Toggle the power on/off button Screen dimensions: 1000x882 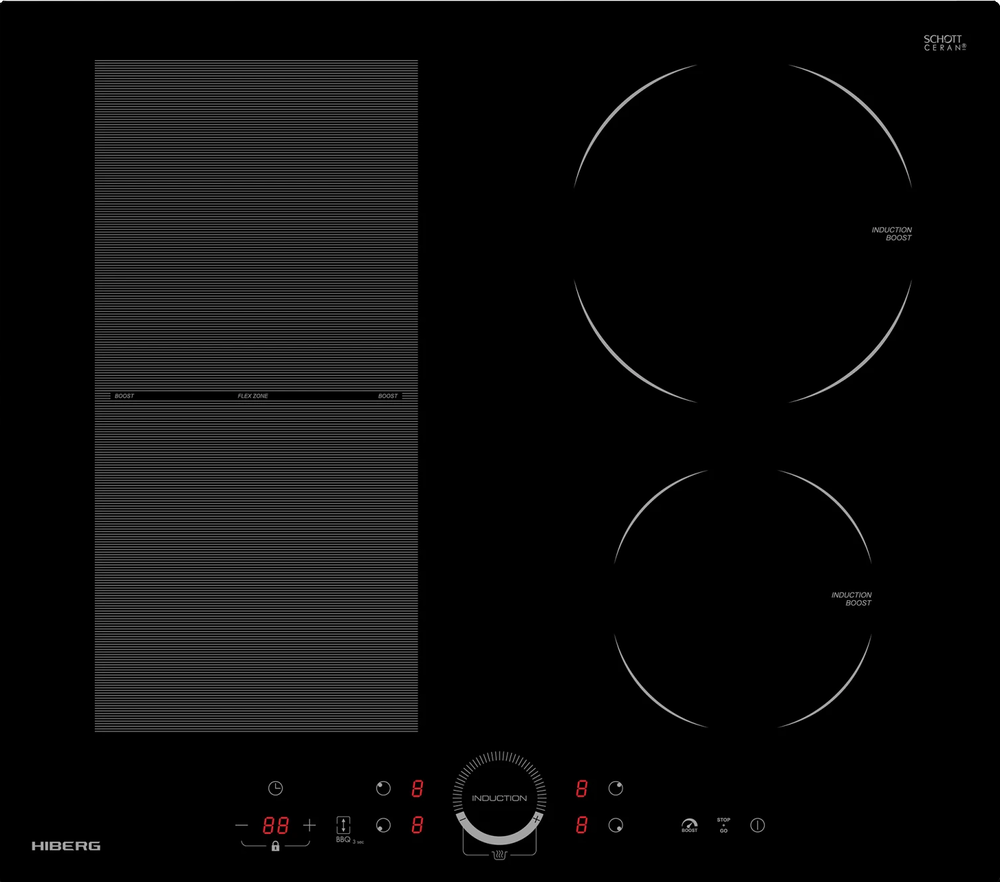[x=758, y=825]
